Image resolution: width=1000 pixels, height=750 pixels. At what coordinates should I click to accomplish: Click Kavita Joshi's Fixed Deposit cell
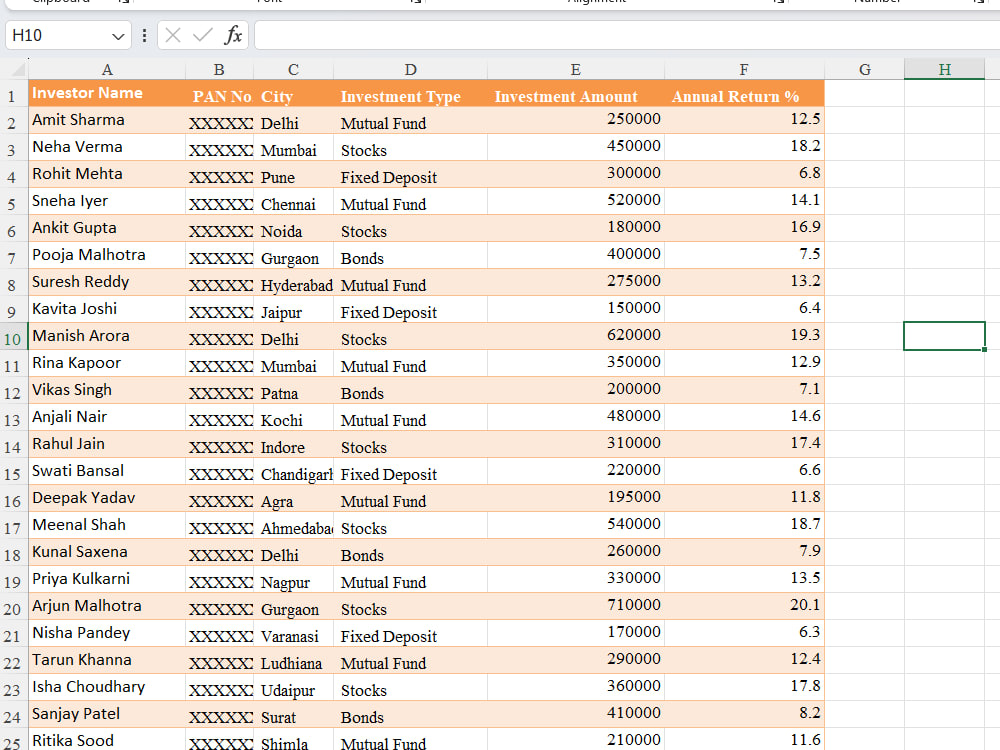point(410,309)
